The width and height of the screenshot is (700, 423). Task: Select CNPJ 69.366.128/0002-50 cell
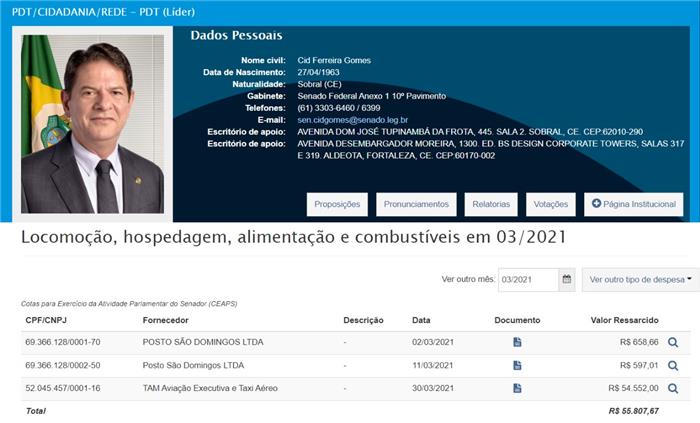pyautogui.click(x=63, y=365)
